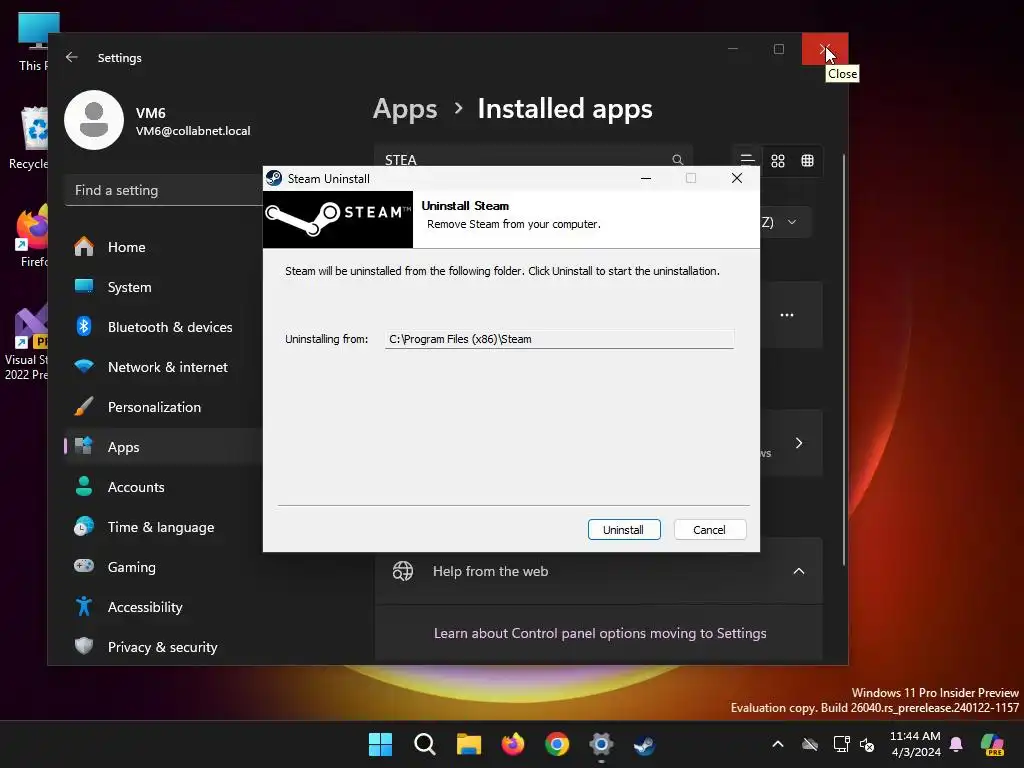The width and height of the screenshot is (1024, 768).
Task: Open notifications bell in taskbar
Action: 957,744
